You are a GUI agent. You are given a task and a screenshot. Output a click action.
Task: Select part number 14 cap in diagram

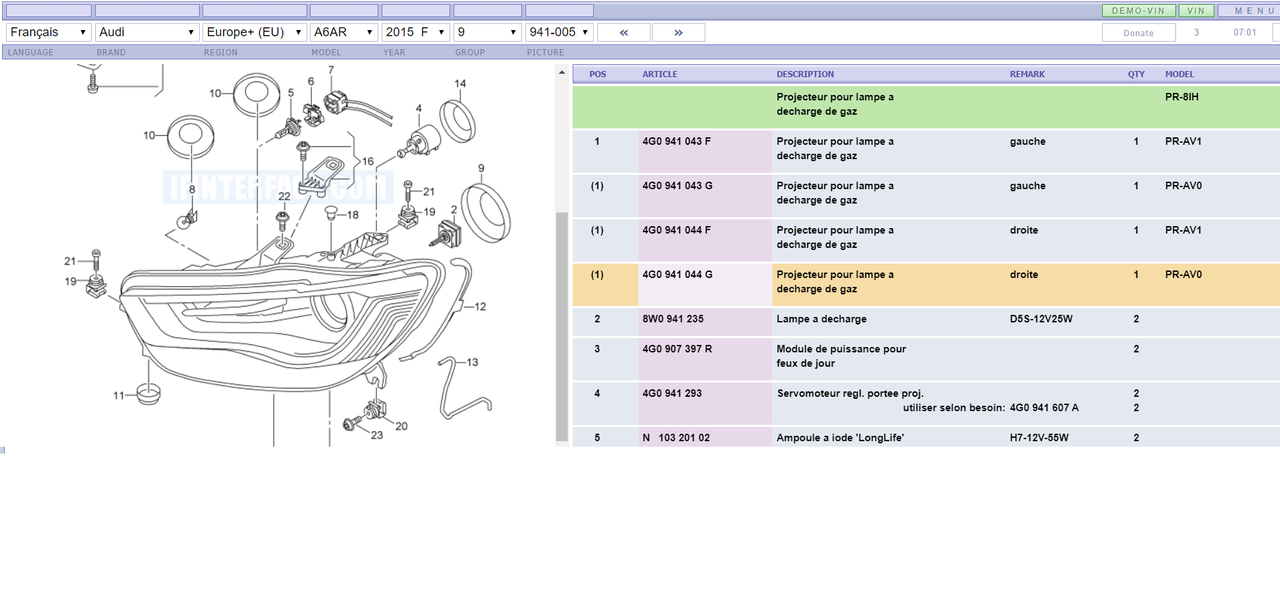pos(458,122)
